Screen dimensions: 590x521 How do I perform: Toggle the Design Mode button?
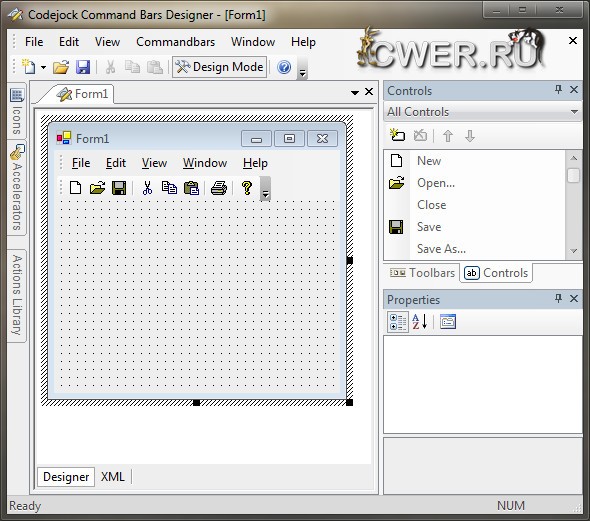click(219, 67)
